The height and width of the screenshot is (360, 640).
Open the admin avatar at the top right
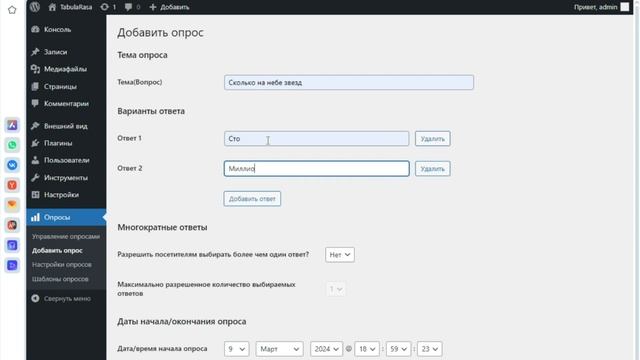coord(624,7)
